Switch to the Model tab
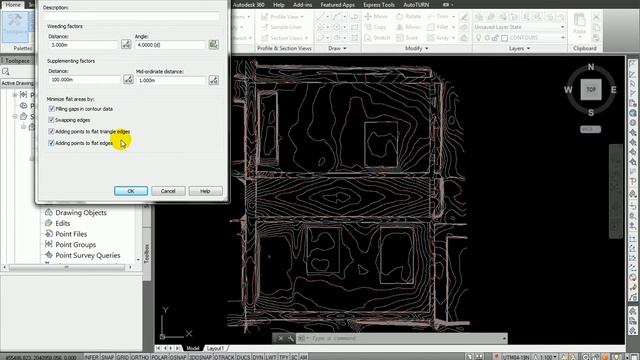640x360 pixels. pyautogui.click(x=192, y=348)
